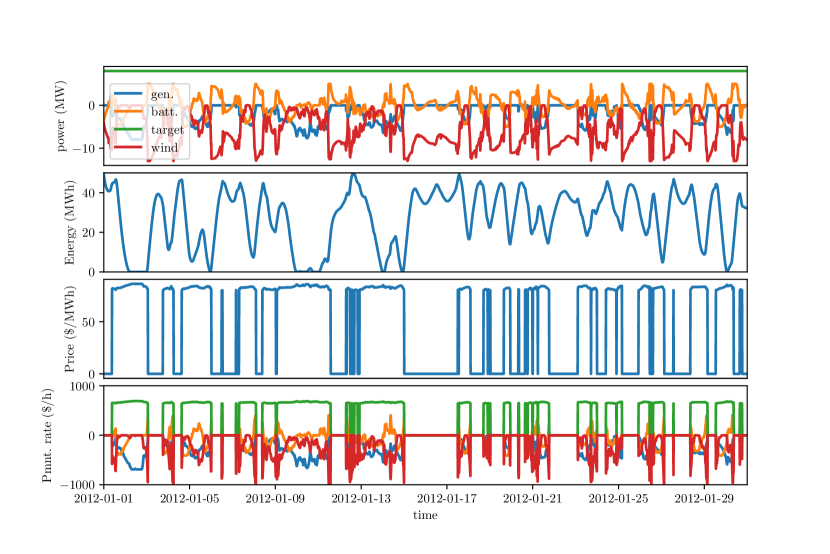Click the 'batt.' legend label
Viewport: 830px width, 554px height.
tap(165, 112)
